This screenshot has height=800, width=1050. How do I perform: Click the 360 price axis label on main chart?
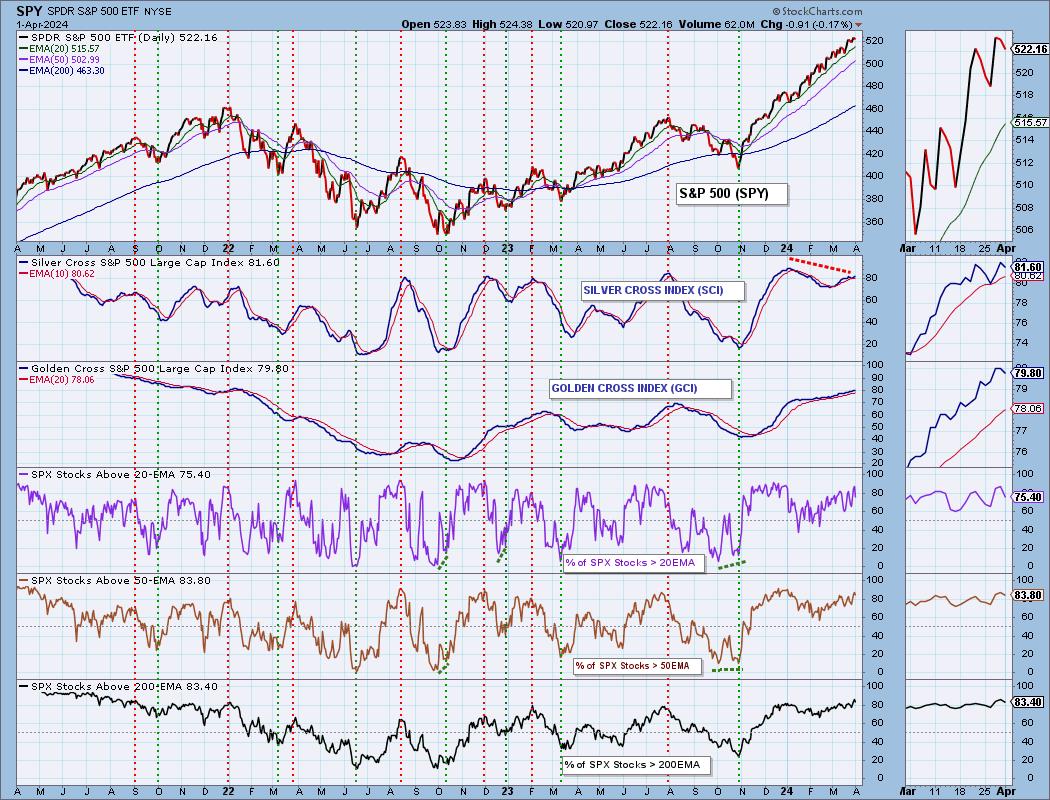(x=875, y=222)
